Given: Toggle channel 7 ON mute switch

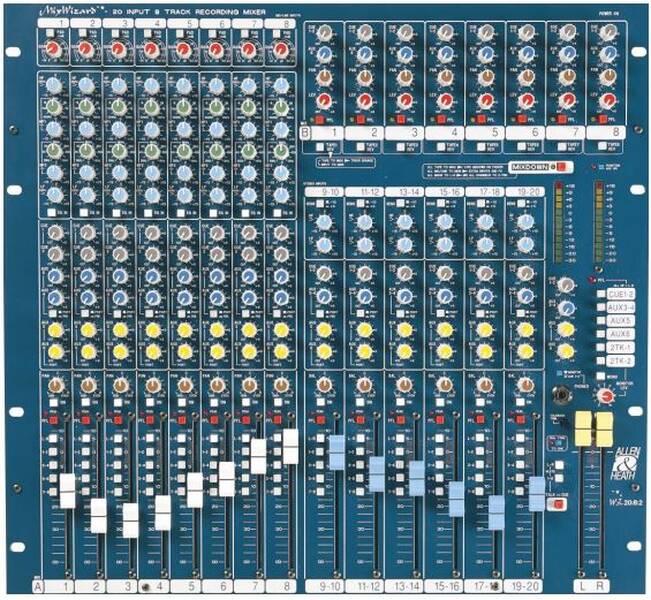Looking at the screenshot, I should (x=247, y=402).
